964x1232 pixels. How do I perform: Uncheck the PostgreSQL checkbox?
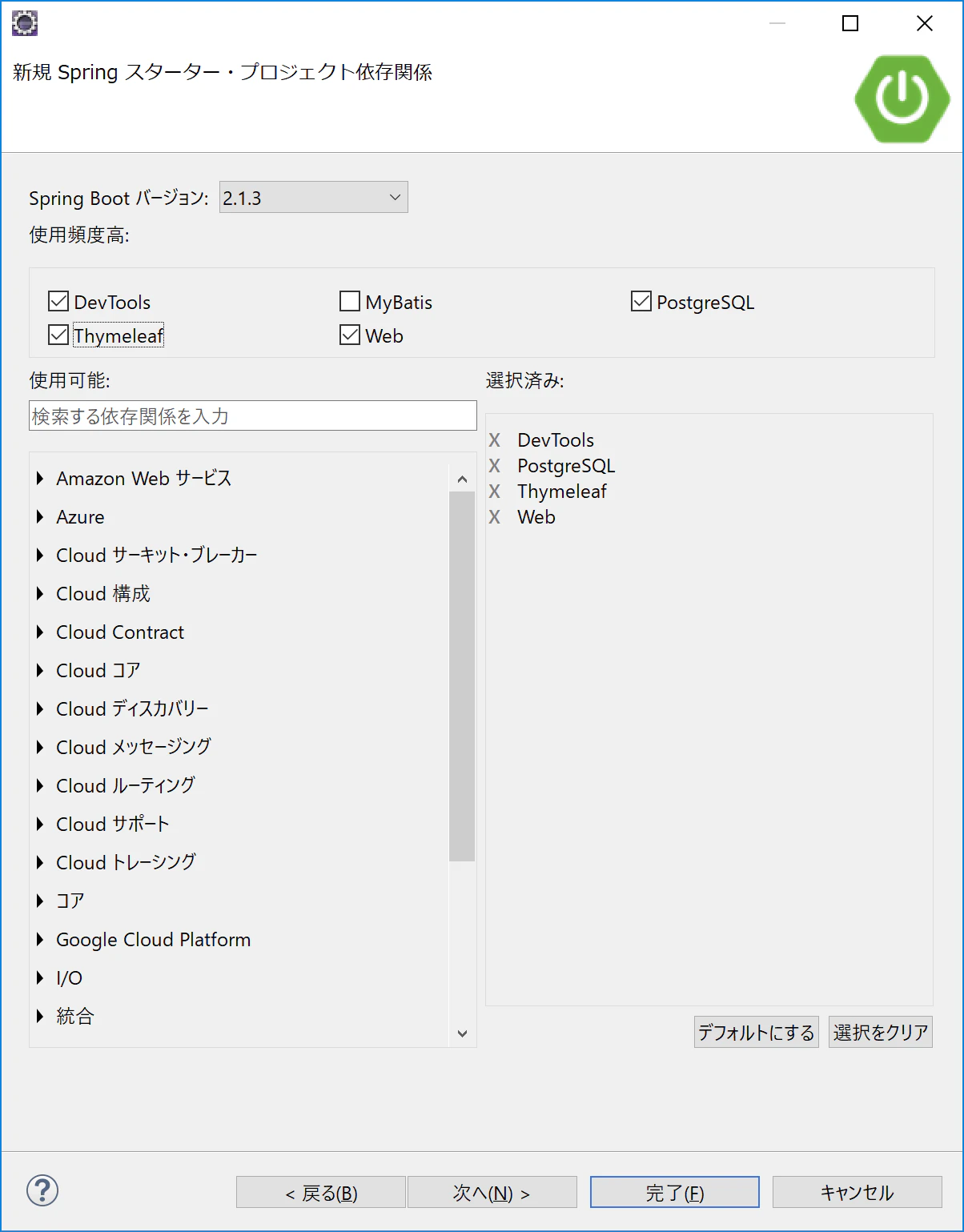click(641, 302)
